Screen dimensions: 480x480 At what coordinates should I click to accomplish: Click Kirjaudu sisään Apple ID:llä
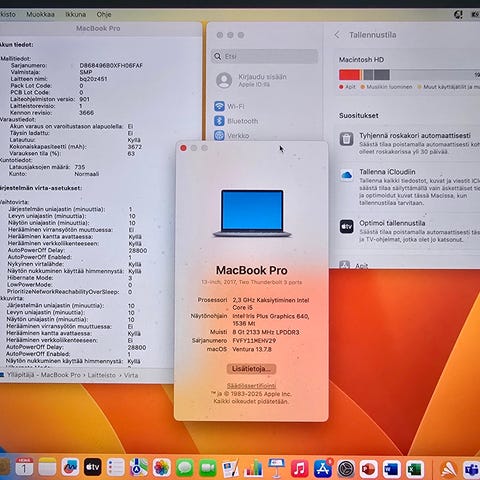(262, 80)
